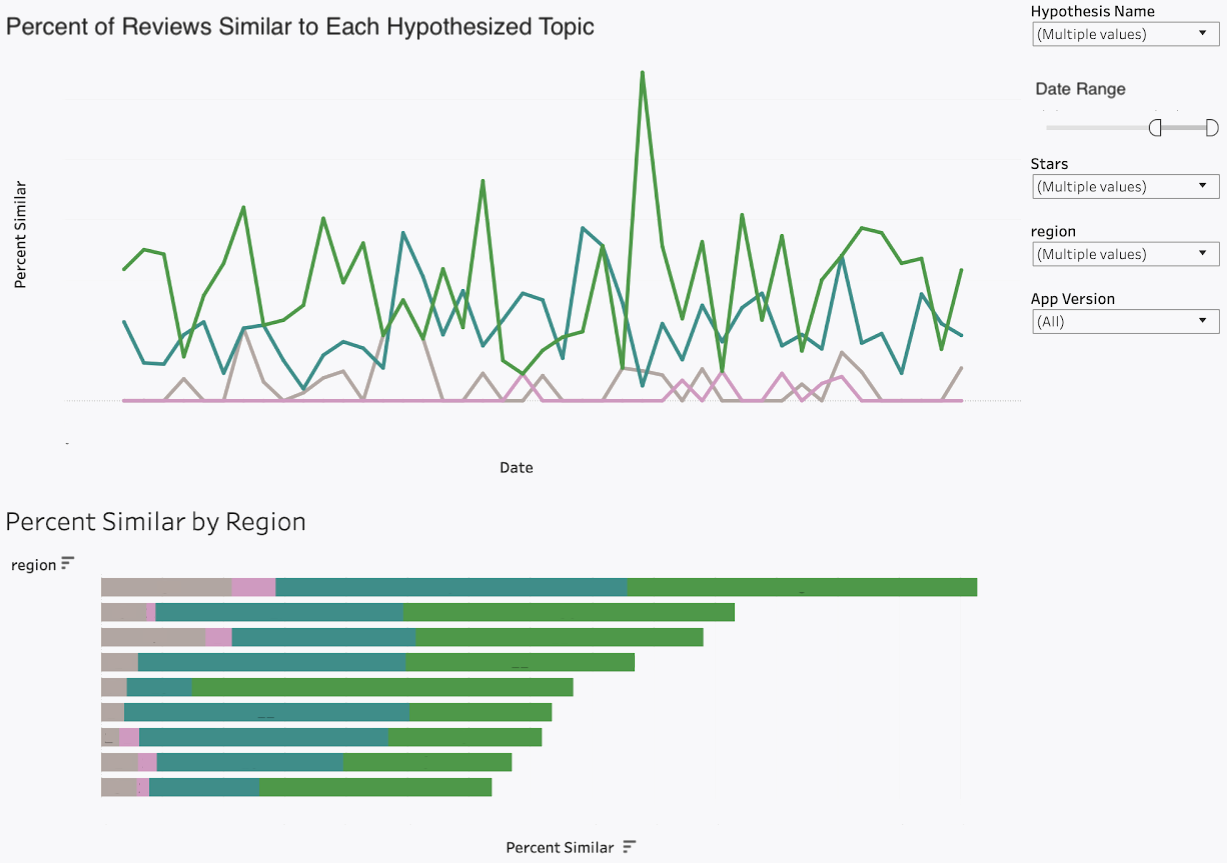Select the green segment of the fifth region bar
The width and height of the screenshot is (1227, 863).
[x=382, y=687]
